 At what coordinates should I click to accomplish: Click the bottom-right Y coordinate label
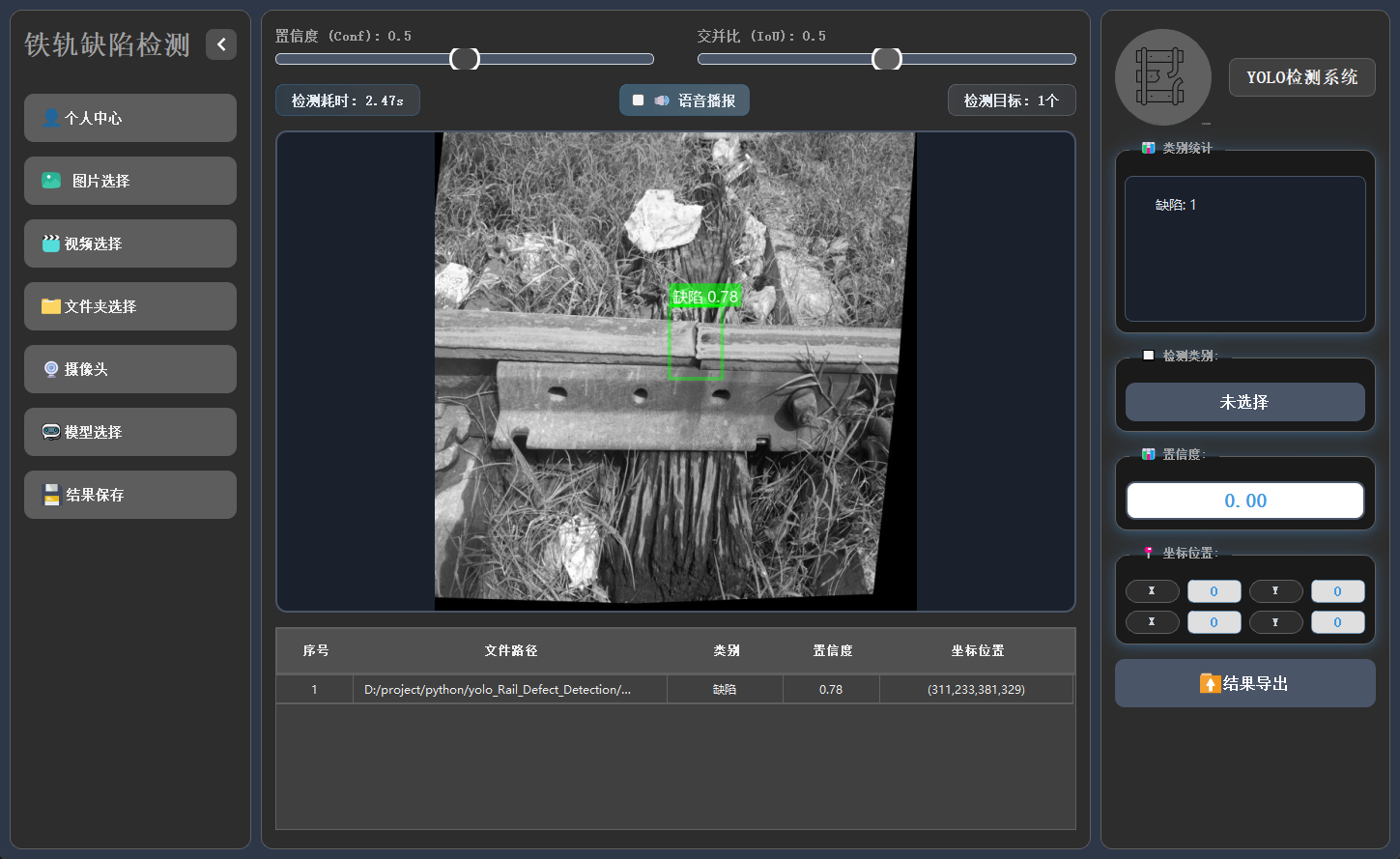[1276, 621]
